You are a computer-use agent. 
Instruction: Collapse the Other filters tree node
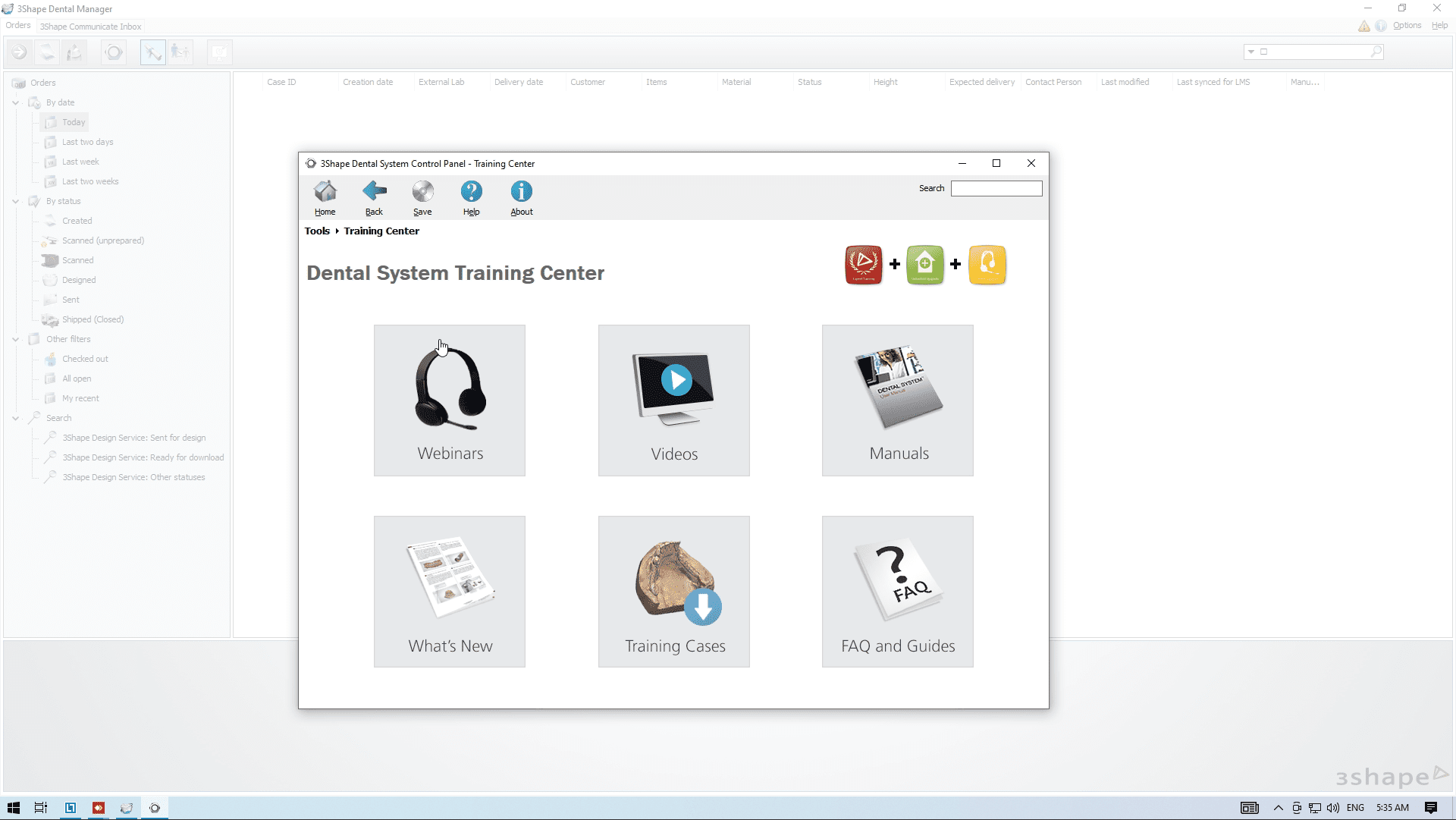pos(16,339)
